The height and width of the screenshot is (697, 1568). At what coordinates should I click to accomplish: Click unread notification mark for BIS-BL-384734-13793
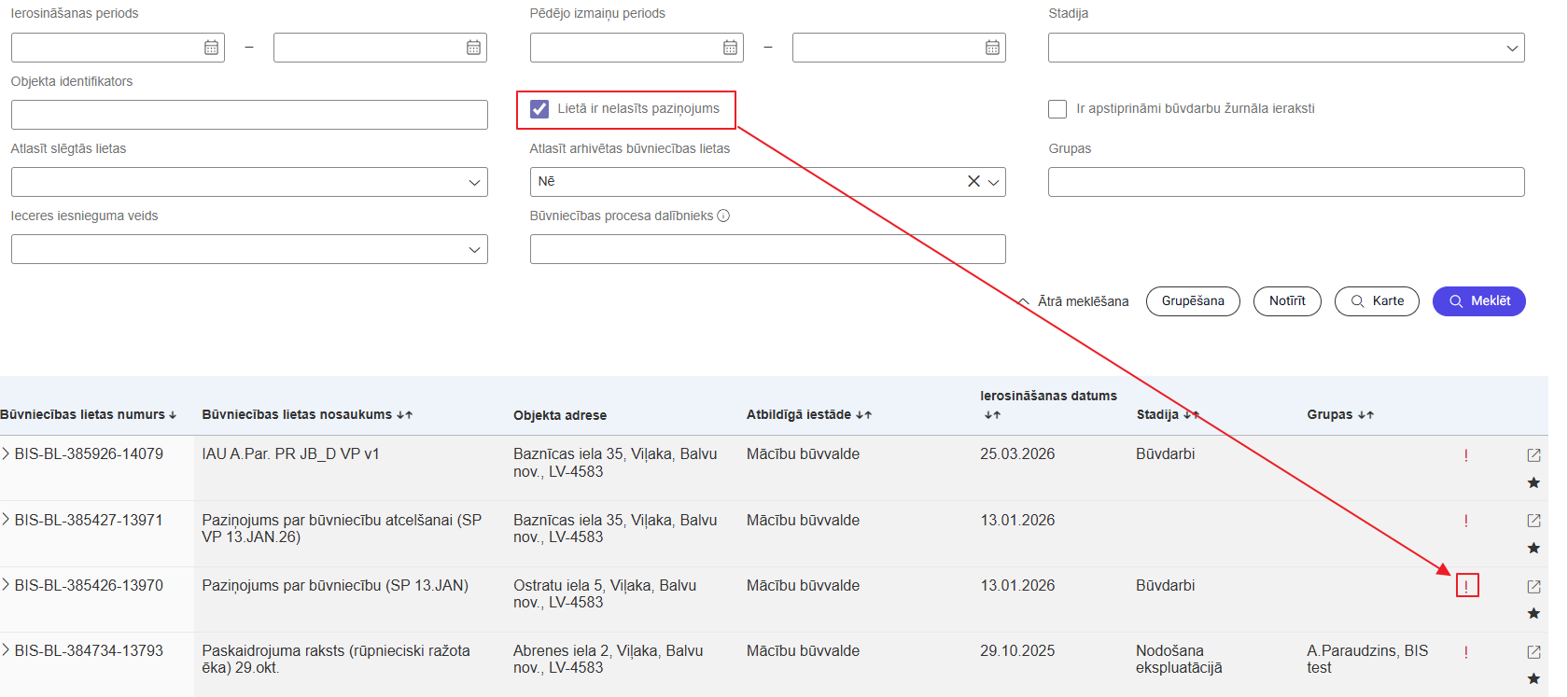[x=1466, y=652]
